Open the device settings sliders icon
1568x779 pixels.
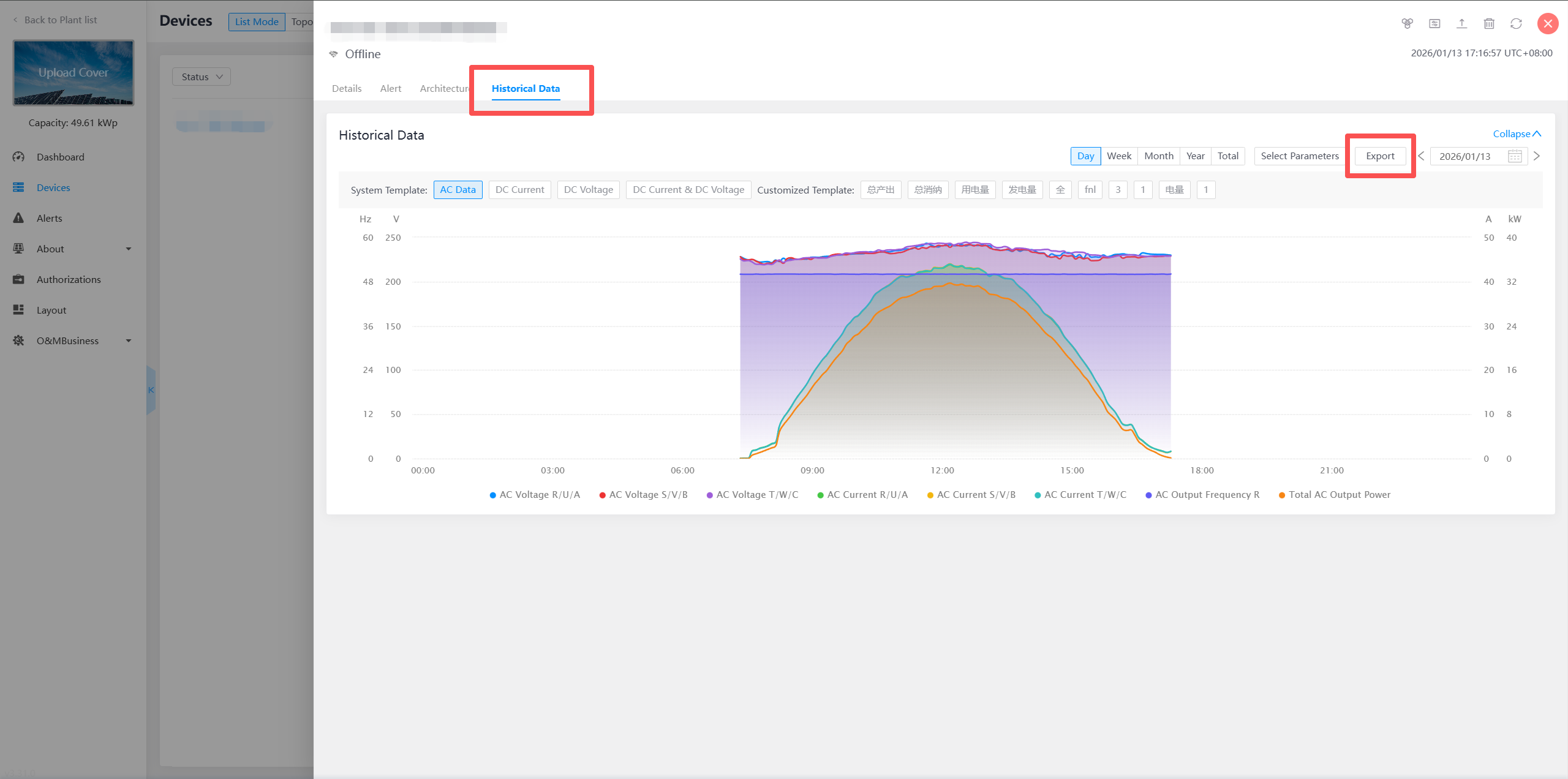1434,23
